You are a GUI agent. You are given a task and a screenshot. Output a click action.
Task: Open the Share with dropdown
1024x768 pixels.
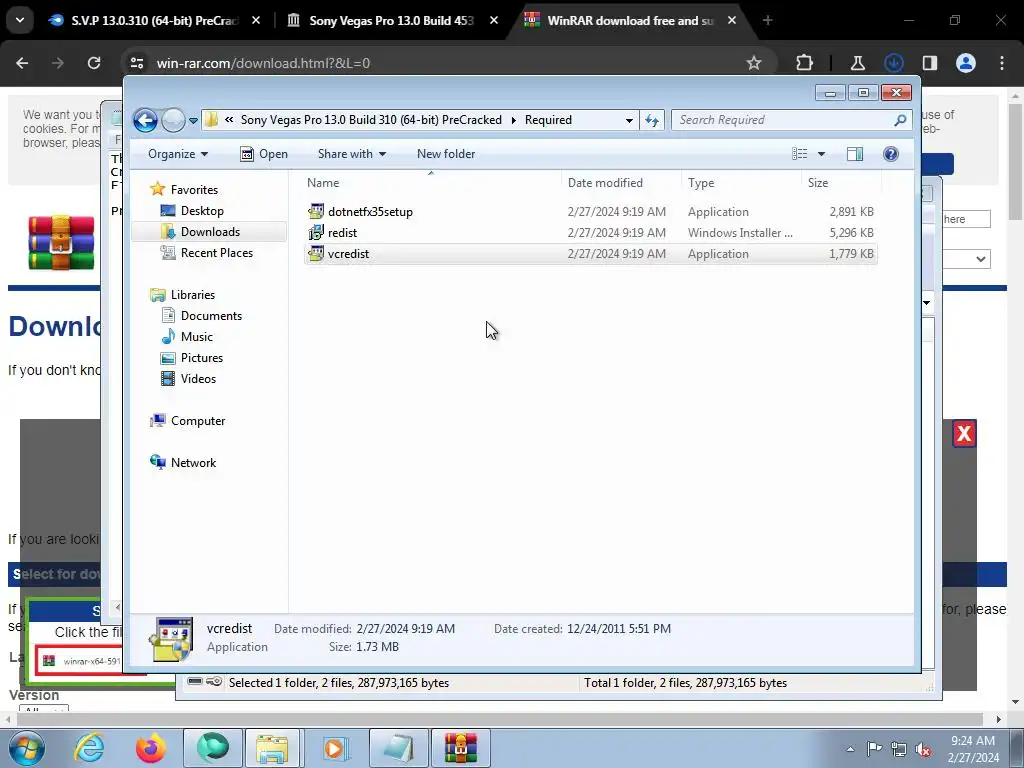coord(351,154)
